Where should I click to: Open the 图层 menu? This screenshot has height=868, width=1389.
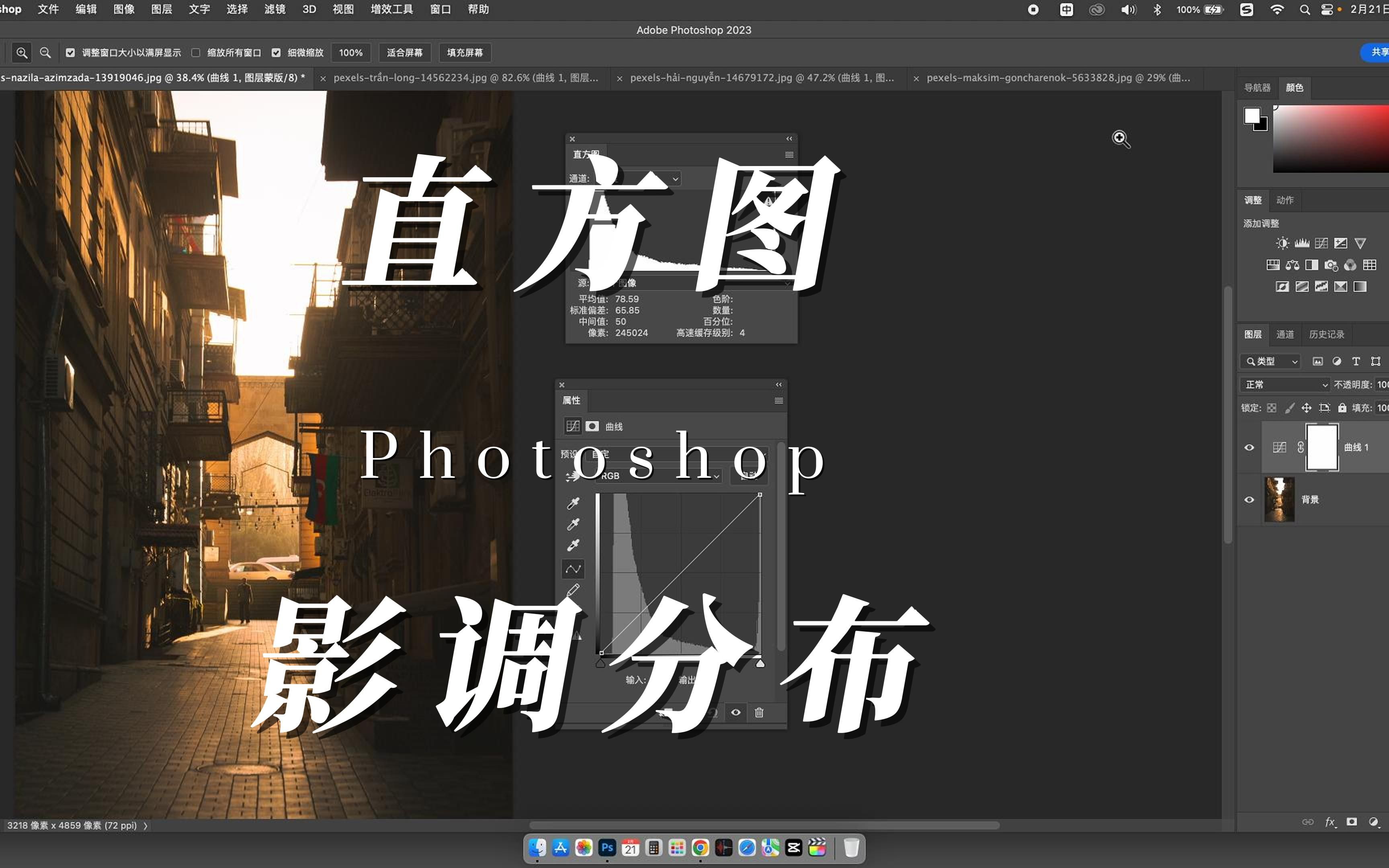pyautogui.click(x=161, y=9)
